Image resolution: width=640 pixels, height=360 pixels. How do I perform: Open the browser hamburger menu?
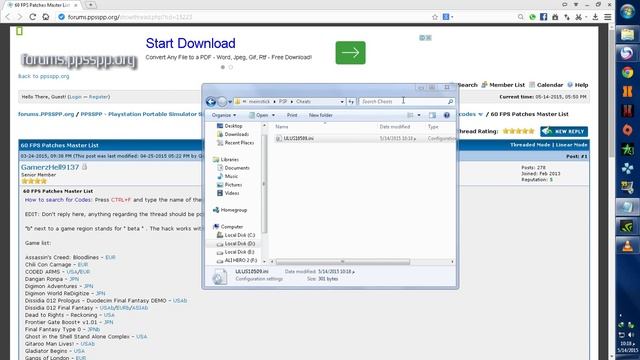tap(608, 17)
